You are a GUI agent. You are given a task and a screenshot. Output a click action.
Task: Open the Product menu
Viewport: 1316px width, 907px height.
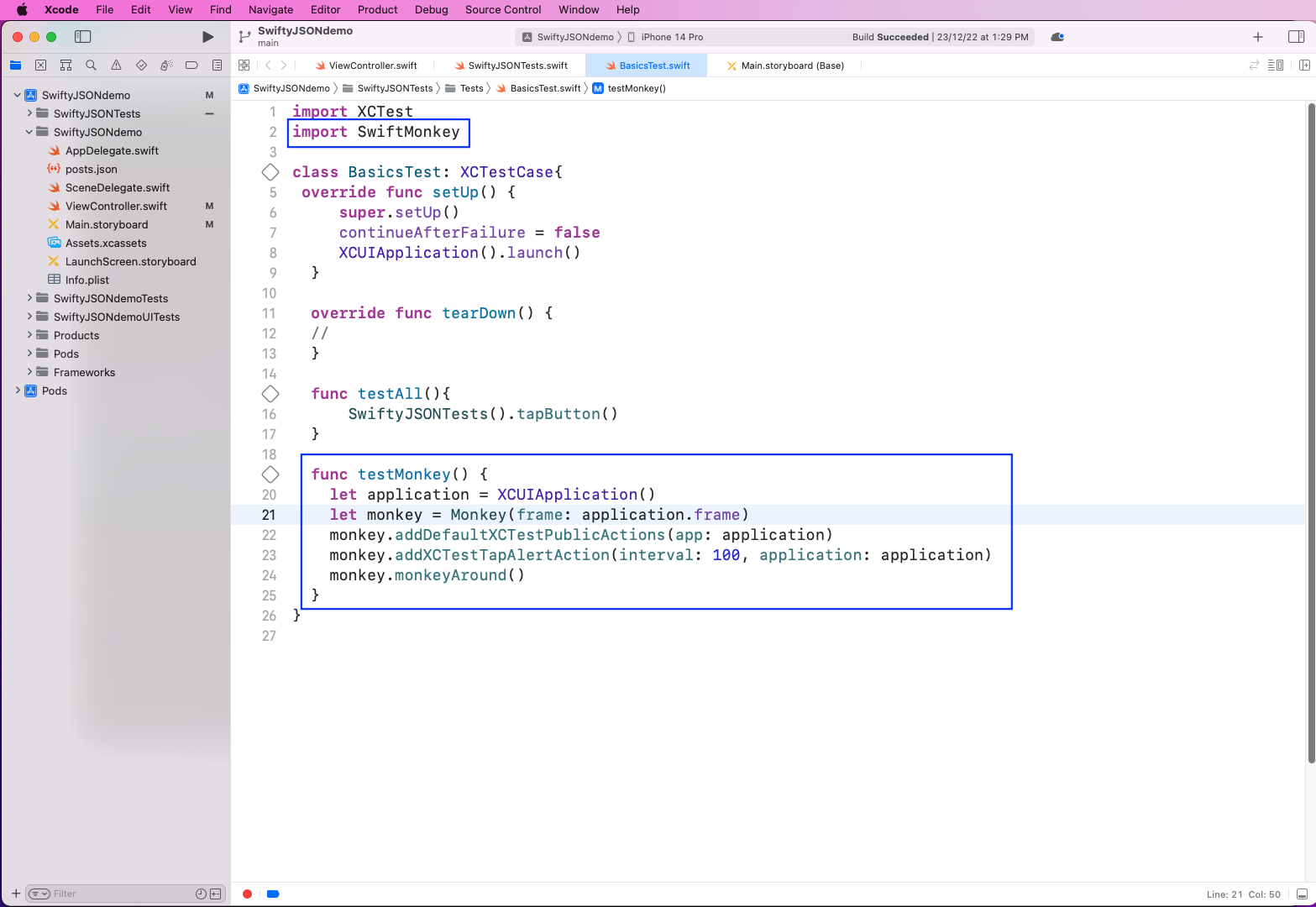click(377, 10)
